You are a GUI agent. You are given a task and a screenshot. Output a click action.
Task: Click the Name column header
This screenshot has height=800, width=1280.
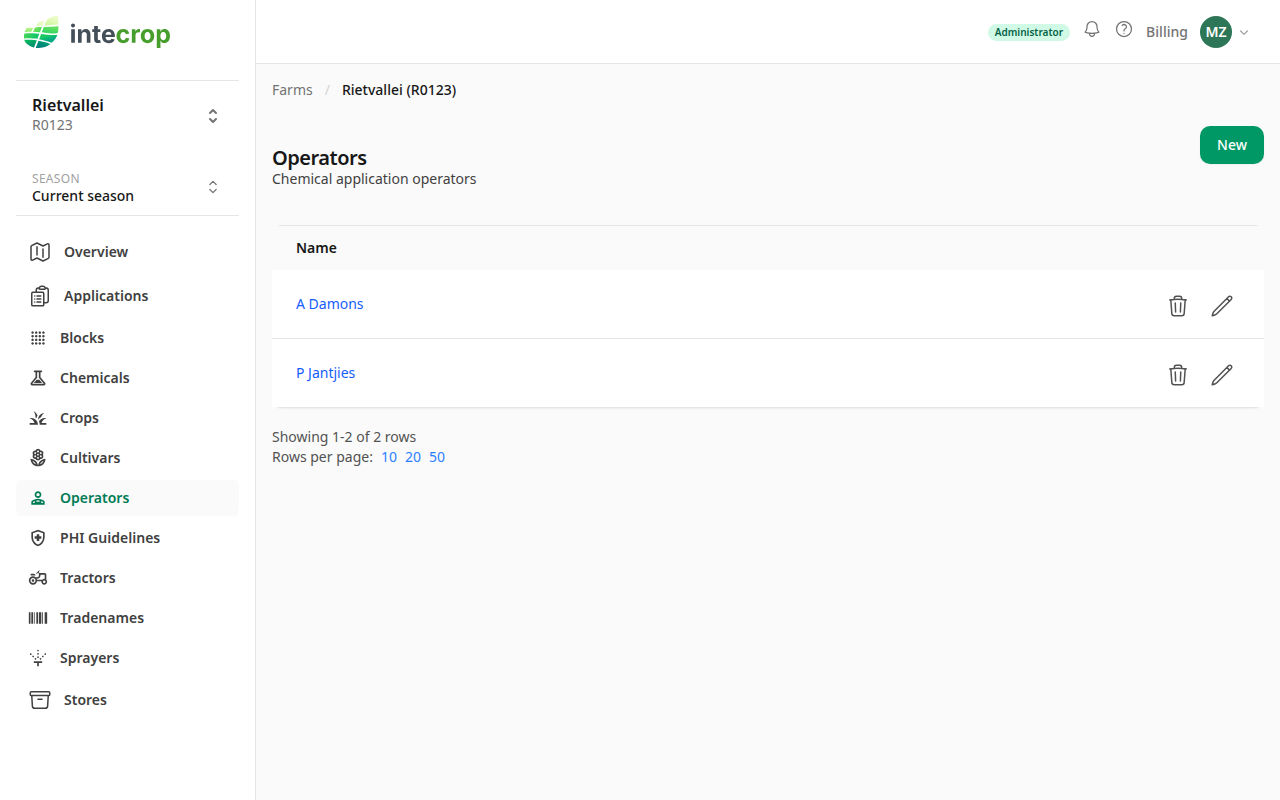pos(316,248)
